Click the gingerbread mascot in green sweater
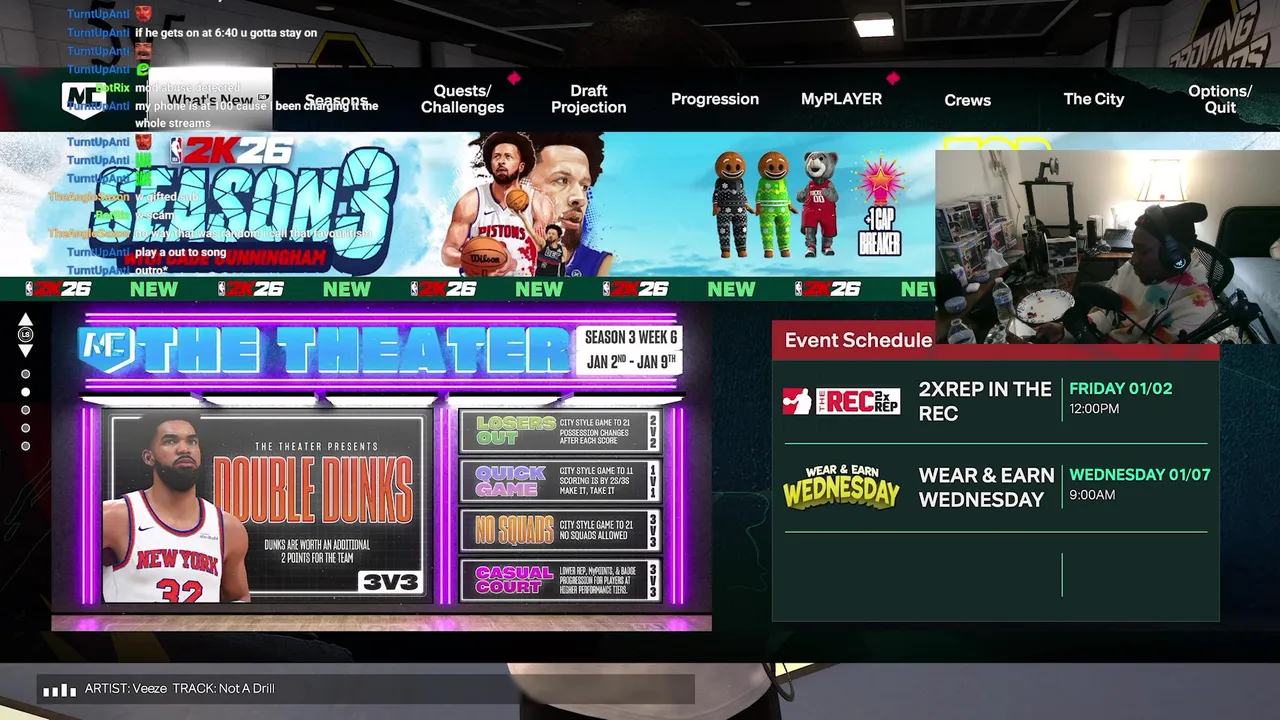 (772, 204)
